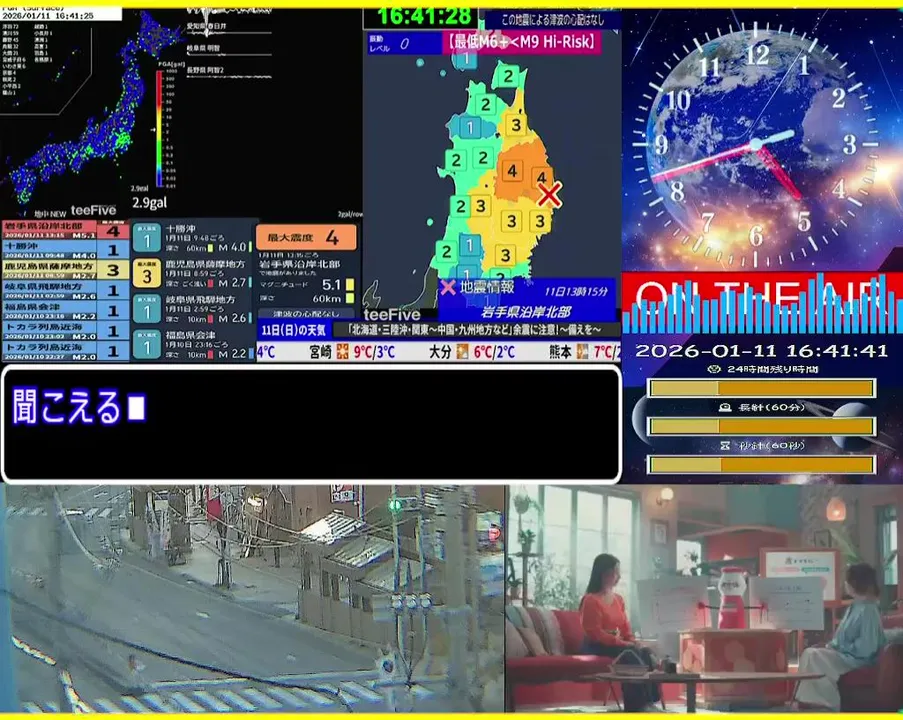This screenshot has width=903, height=720.
Task: Select the トカラ列島近海 row timed 23:02
Action: (x=66, y=331)
